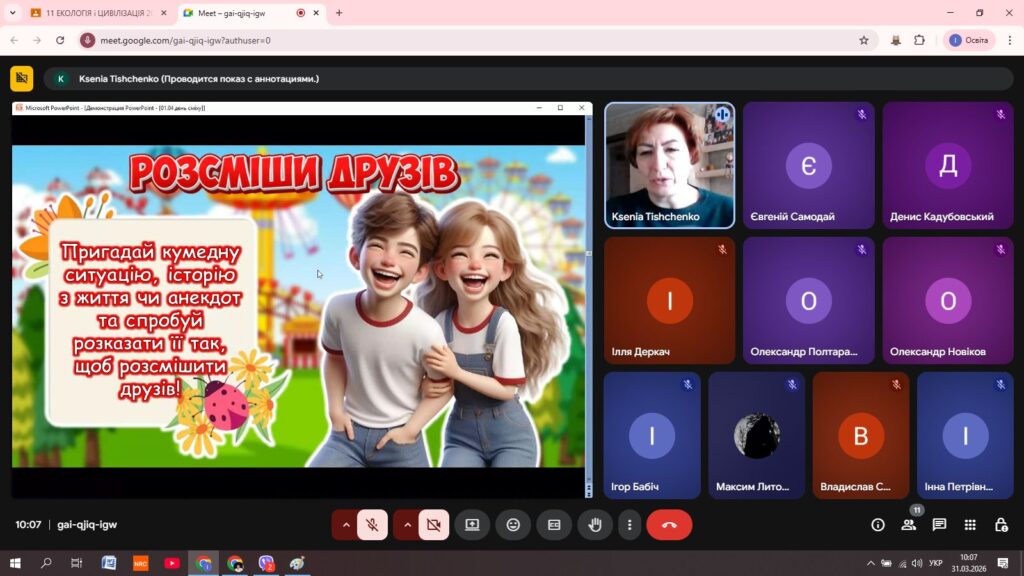Image resolution: width=1024 pixels, height=576 pixels.
Task: Toggle the camera on or off
Action: pos(433,524)
